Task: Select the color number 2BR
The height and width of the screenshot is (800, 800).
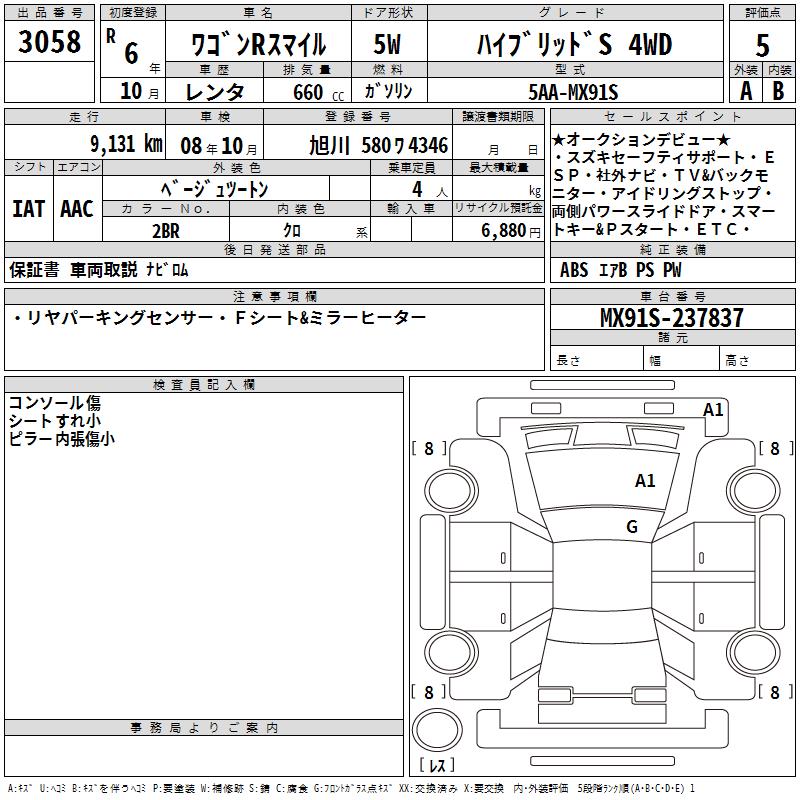Action: 166,231
